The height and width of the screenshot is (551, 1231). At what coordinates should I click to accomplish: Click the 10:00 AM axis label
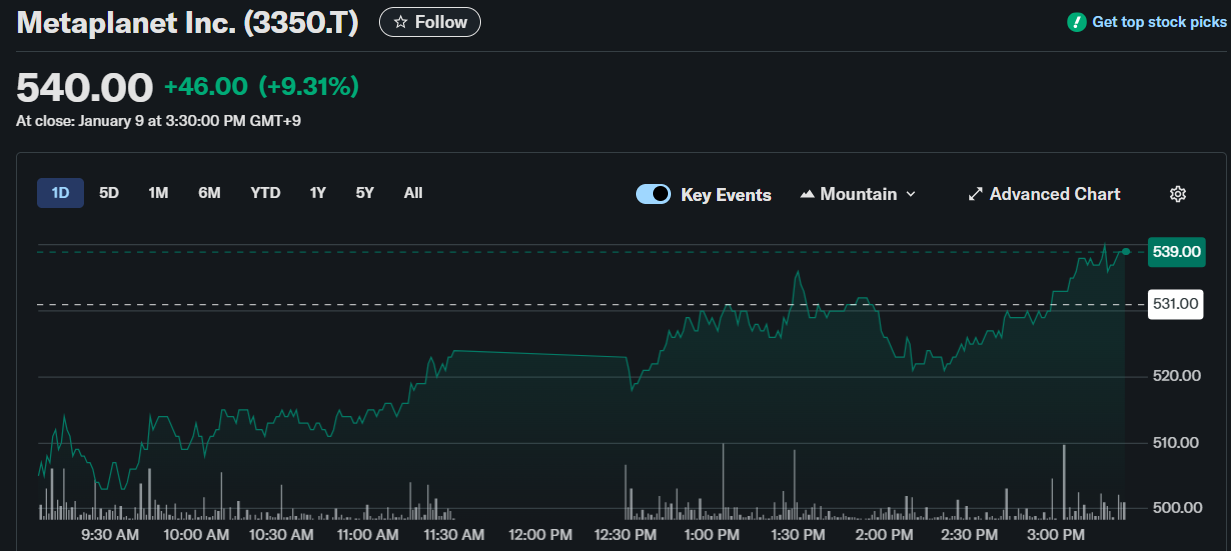pyautogui.click(x=195, y=536)
